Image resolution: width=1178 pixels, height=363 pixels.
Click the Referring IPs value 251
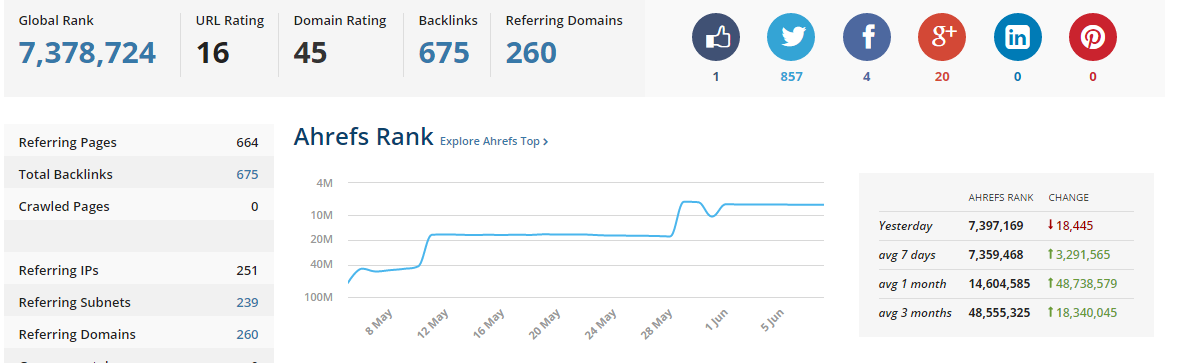pos(247,271)
